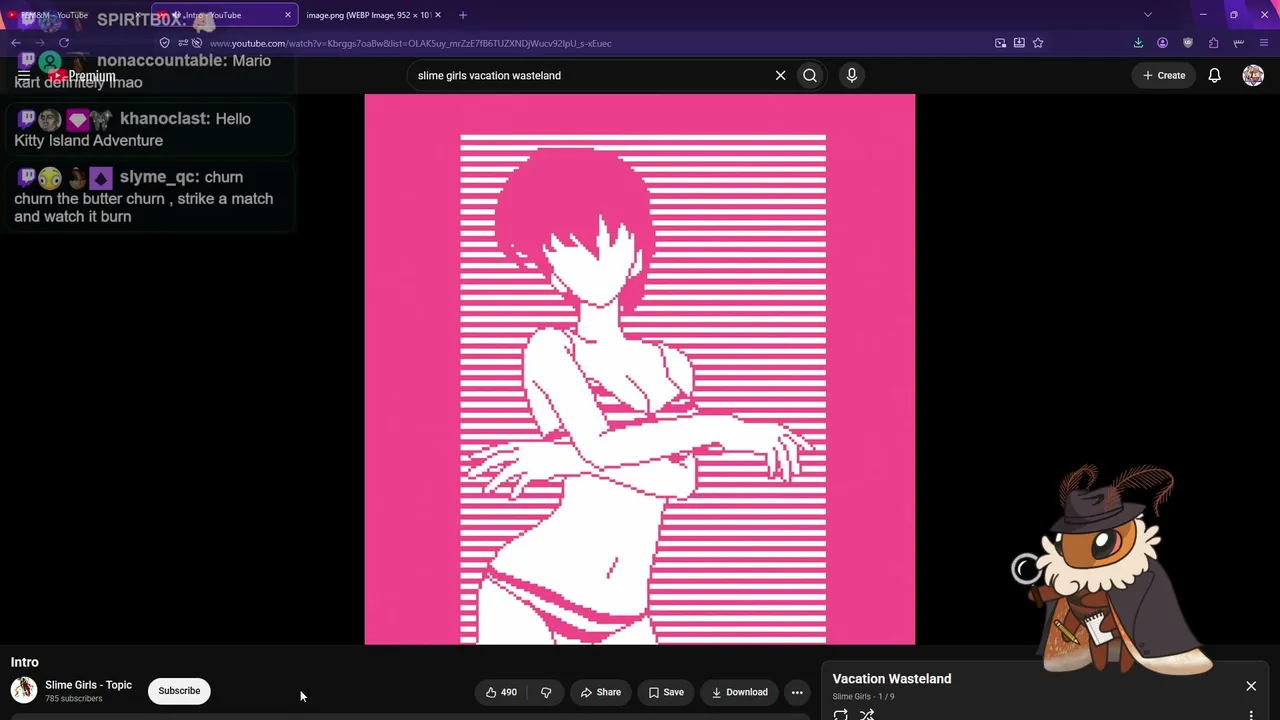Click the install app icon in address bar
The height and width of the screenshot is (720, 1280).
[1019, 43]
